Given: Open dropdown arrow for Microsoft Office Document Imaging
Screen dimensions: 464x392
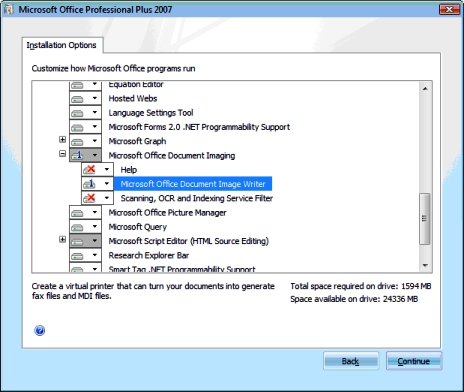Looking at the screenshot, I should (95, 156).
